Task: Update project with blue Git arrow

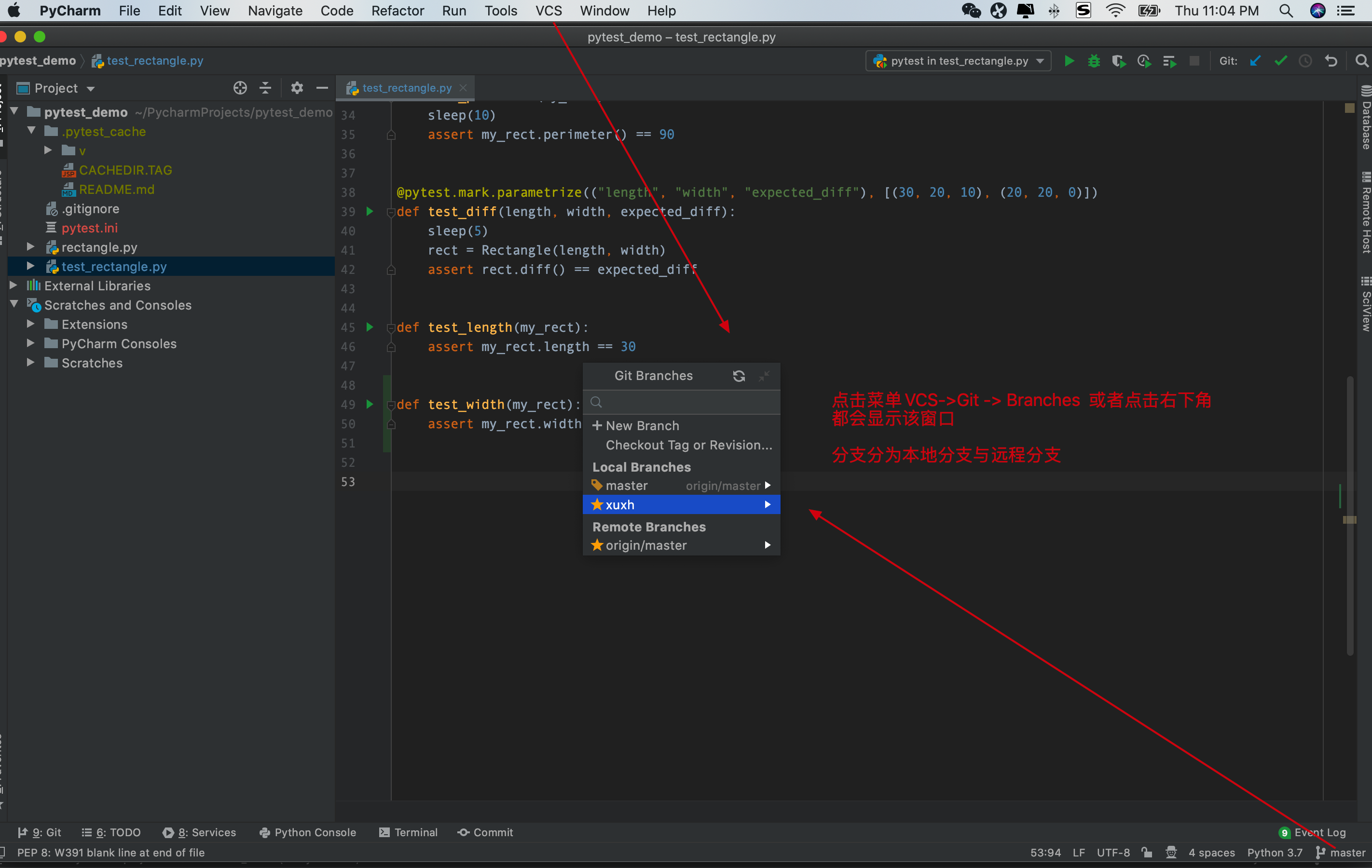Action: point(1255,61)
